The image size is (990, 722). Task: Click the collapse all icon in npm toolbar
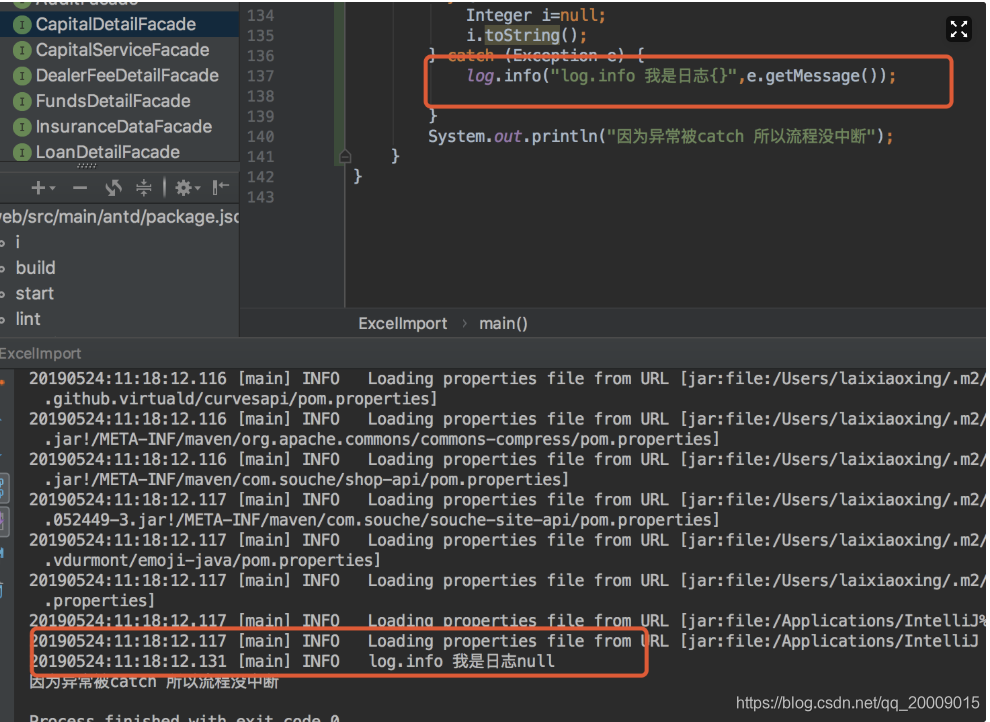pos(144,187)
